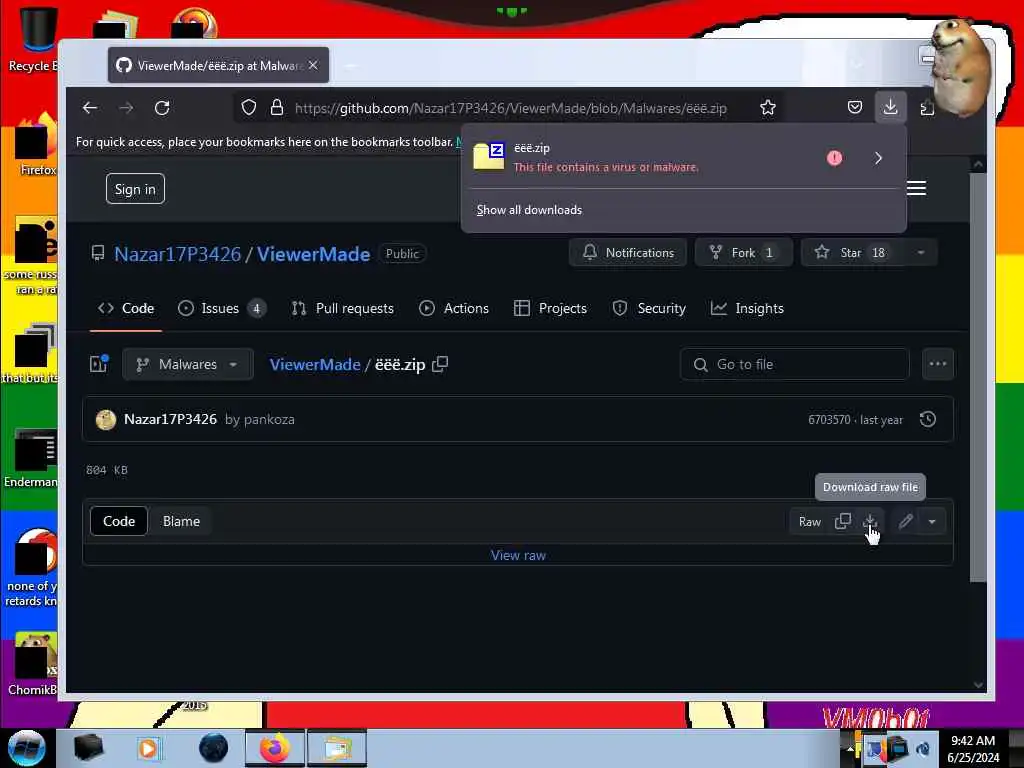Image resolution: width=1024 pixels, height=768 pixels.
Task: Open ViewerMade repository link in header
Action: coord(313,253)
